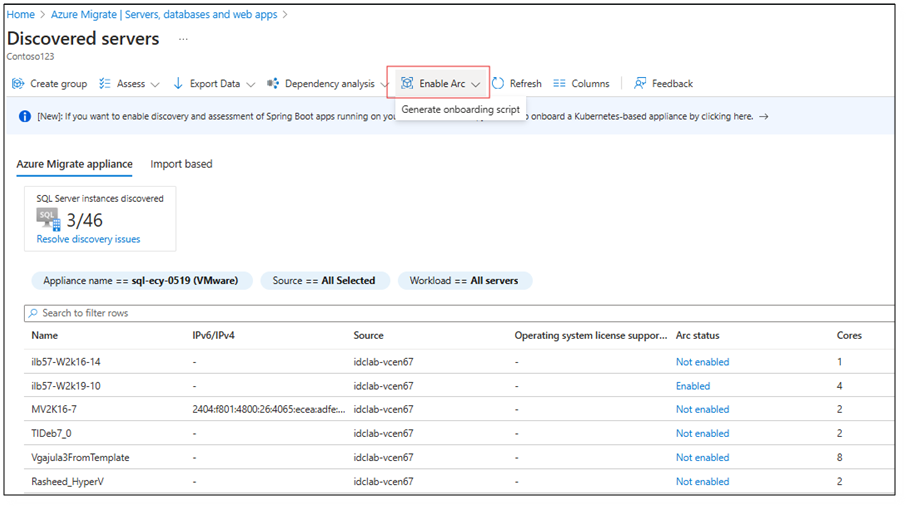Click the 3/46 SQL instances count

point(84,221)
